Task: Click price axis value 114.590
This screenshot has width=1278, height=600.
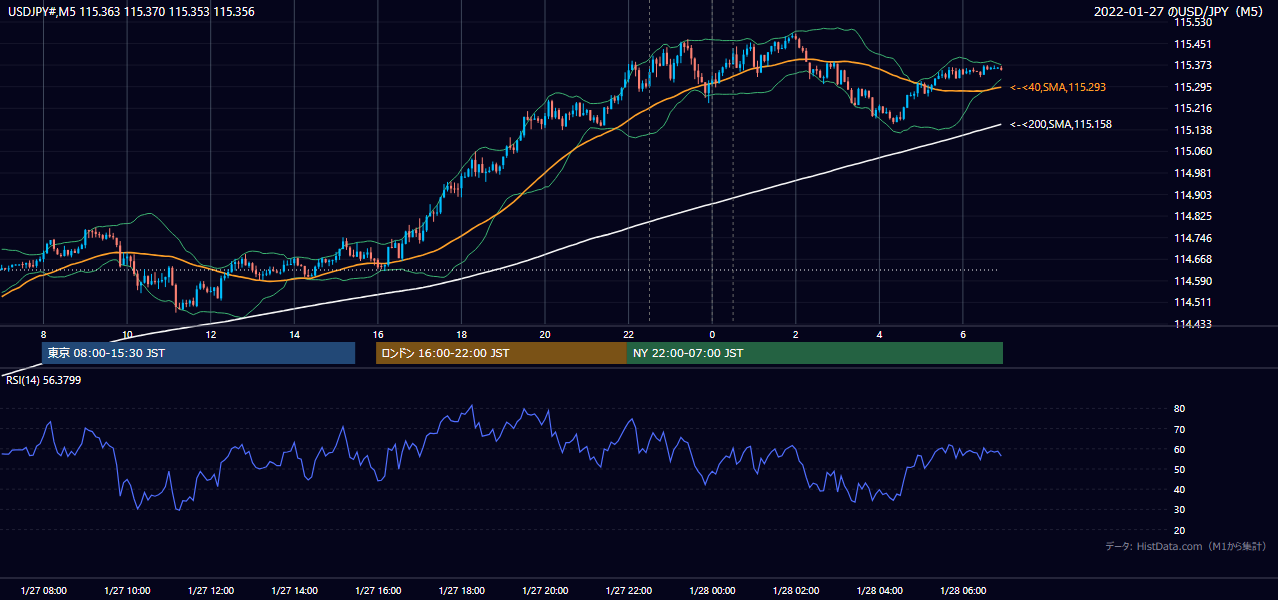Action: [1193, 281]
